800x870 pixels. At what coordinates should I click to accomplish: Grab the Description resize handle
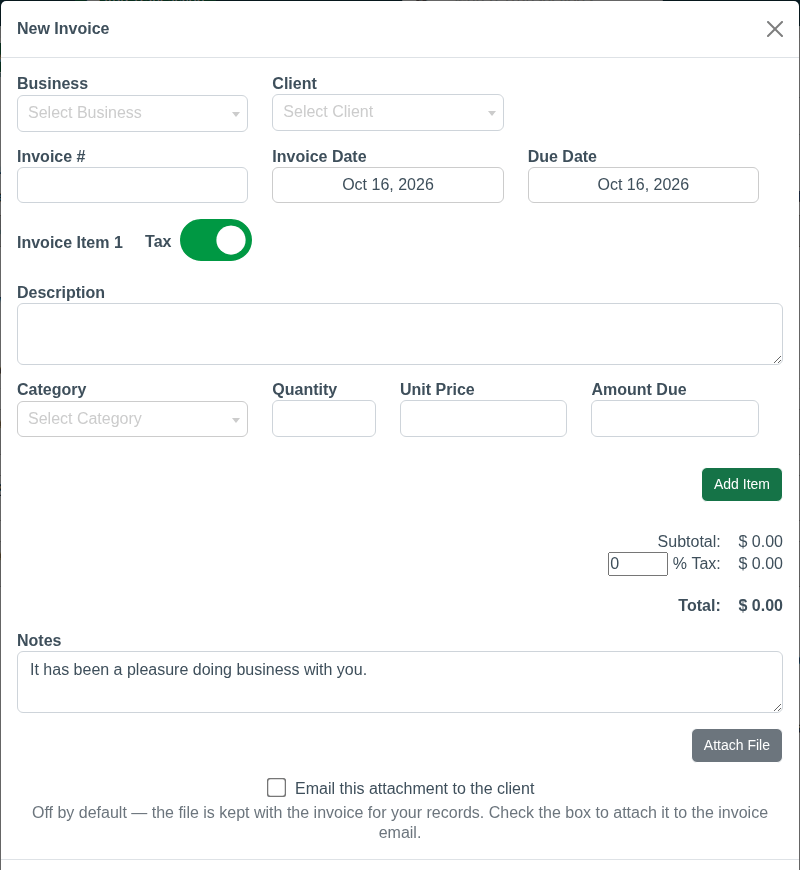(777, 360)
